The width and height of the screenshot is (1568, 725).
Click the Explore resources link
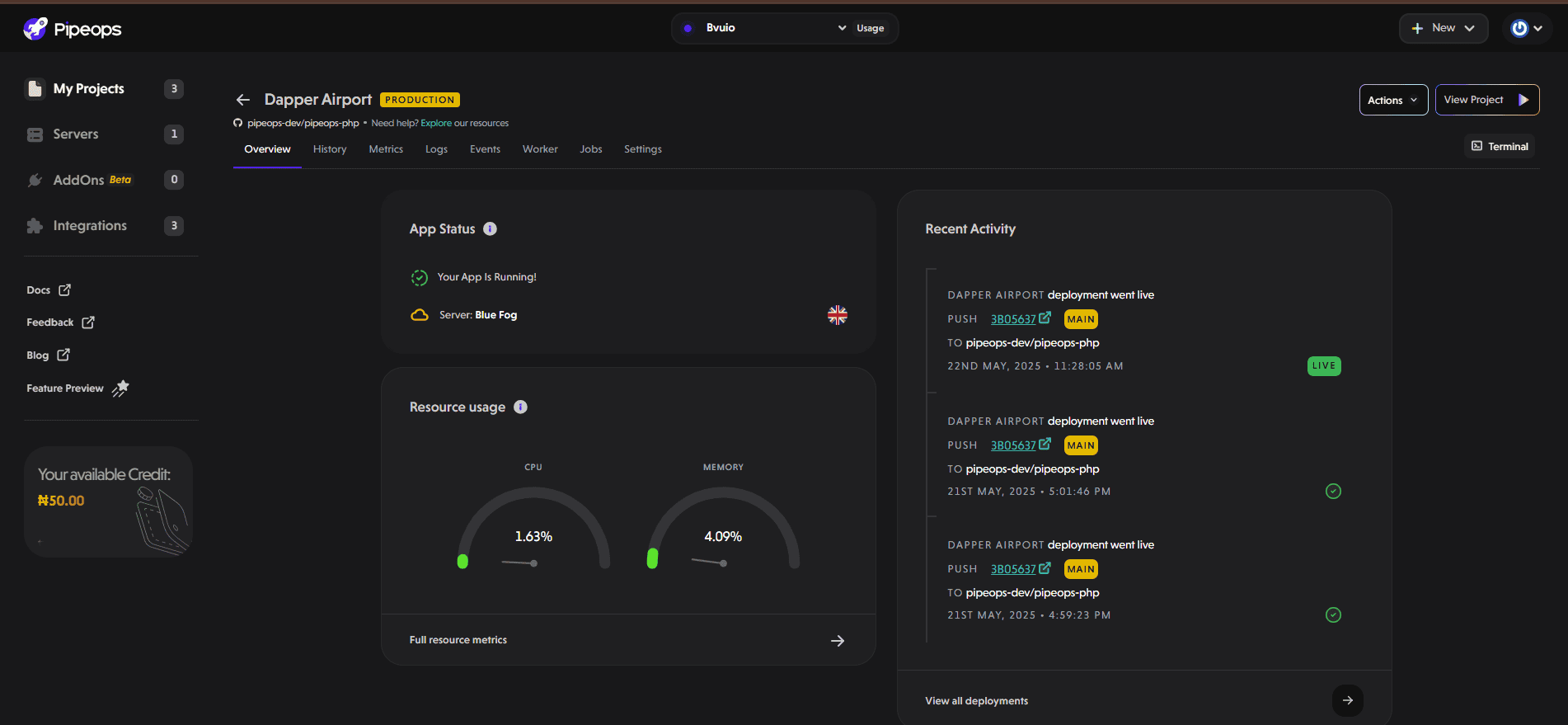pyautogui.click(x=436, y=123)
